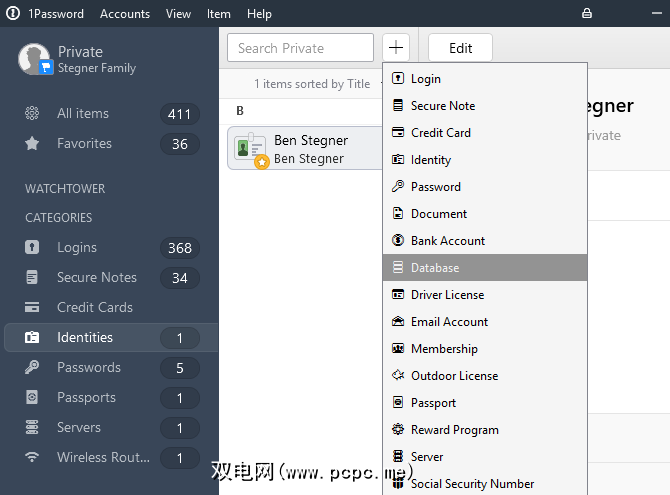
Task: Change sorting via 'items sorted by Title'
Action: tap(312, 84)
